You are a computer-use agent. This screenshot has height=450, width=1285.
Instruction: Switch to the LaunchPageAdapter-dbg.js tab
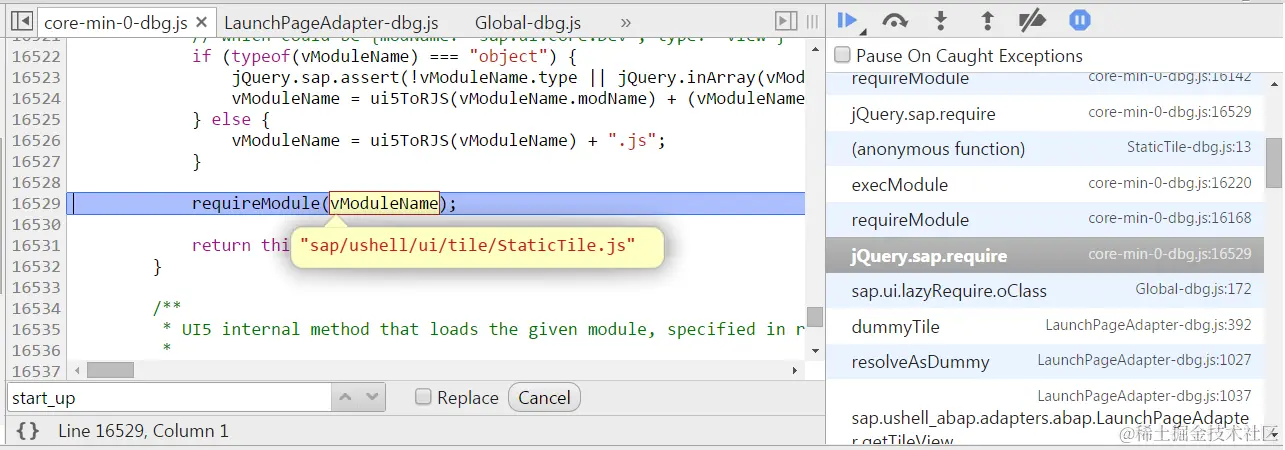click(330, 22)
